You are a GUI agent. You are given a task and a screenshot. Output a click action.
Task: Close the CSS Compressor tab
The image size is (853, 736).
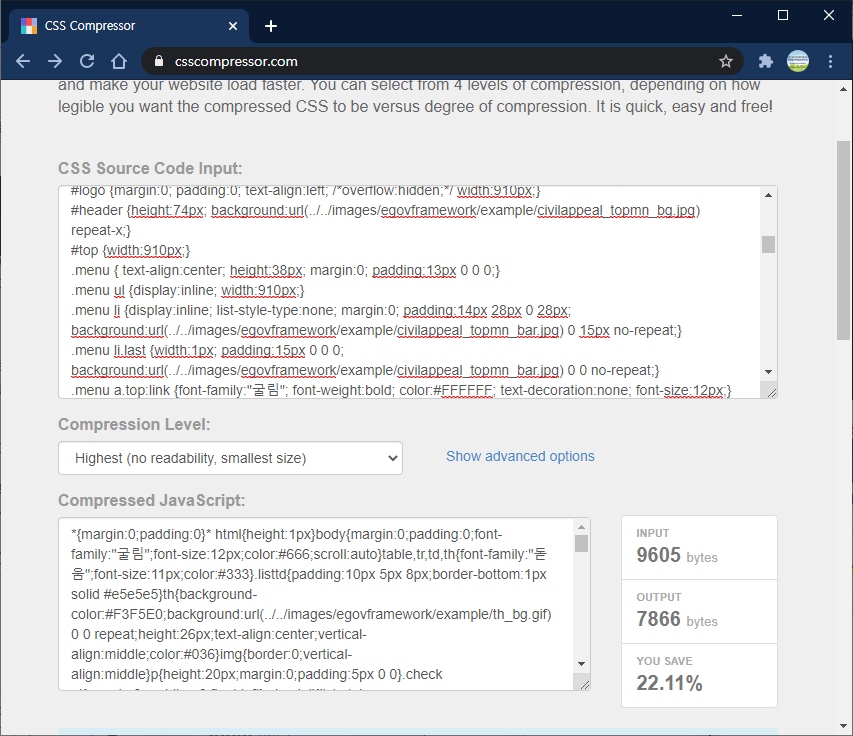point(233,26)
